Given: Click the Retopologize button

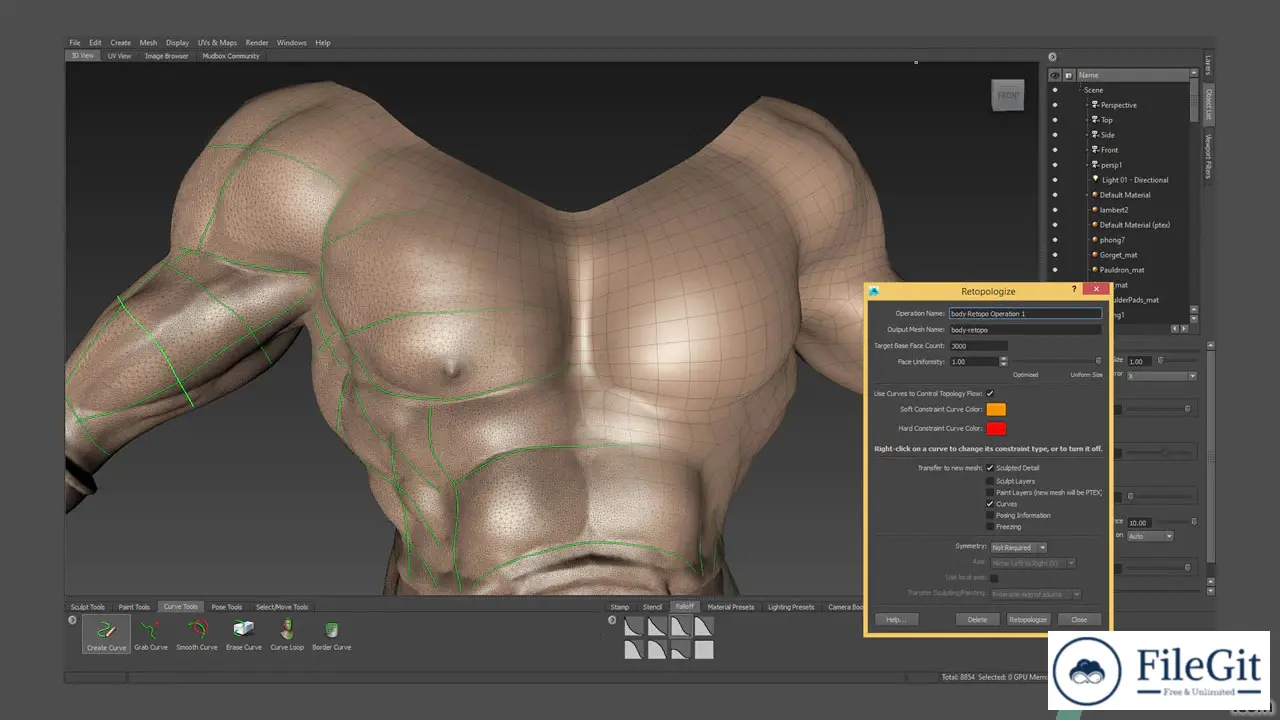Looking at the screenshot, I should [x=1028, y=620].
